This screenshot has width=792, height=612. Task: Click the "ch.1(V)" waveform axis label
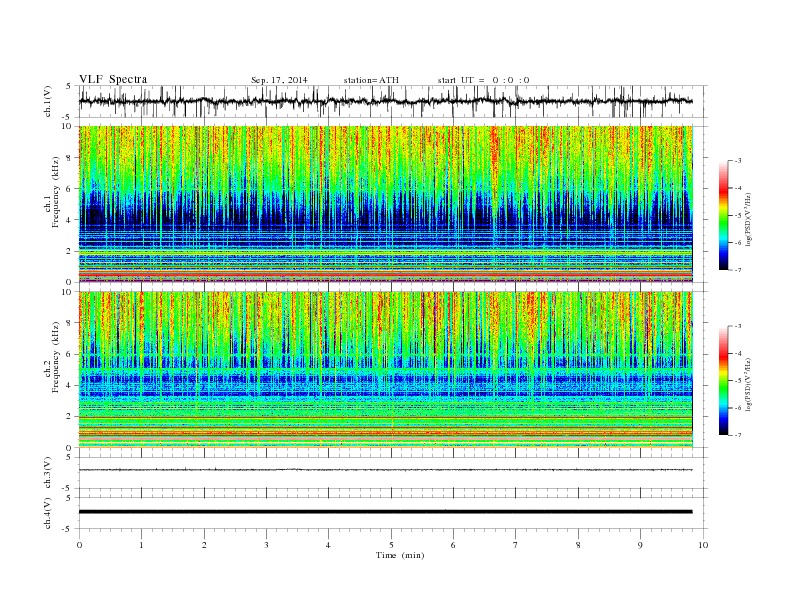tap(47, 101)
